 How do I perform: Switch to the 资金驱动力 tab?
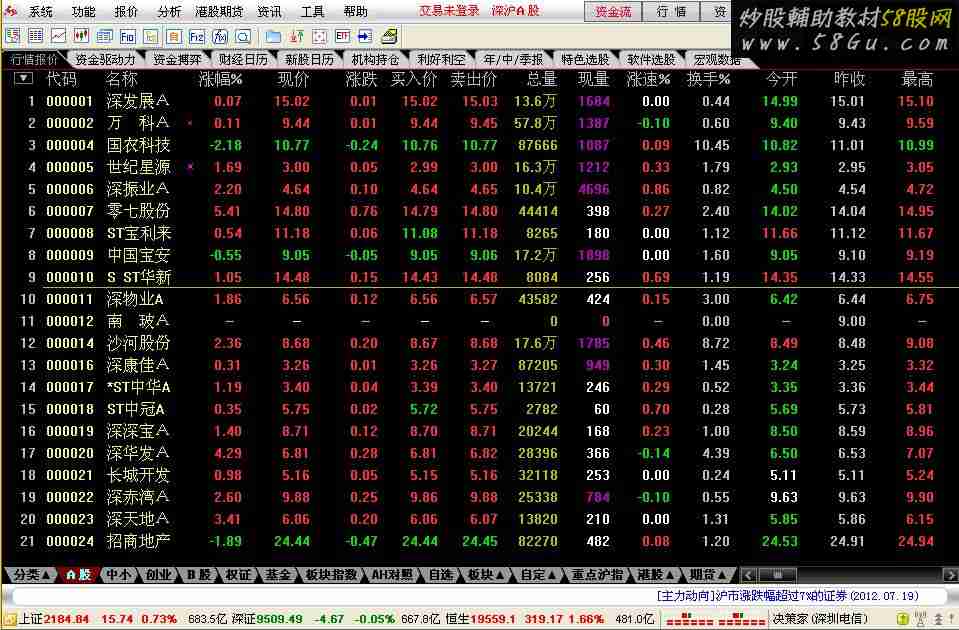[105, 59]
